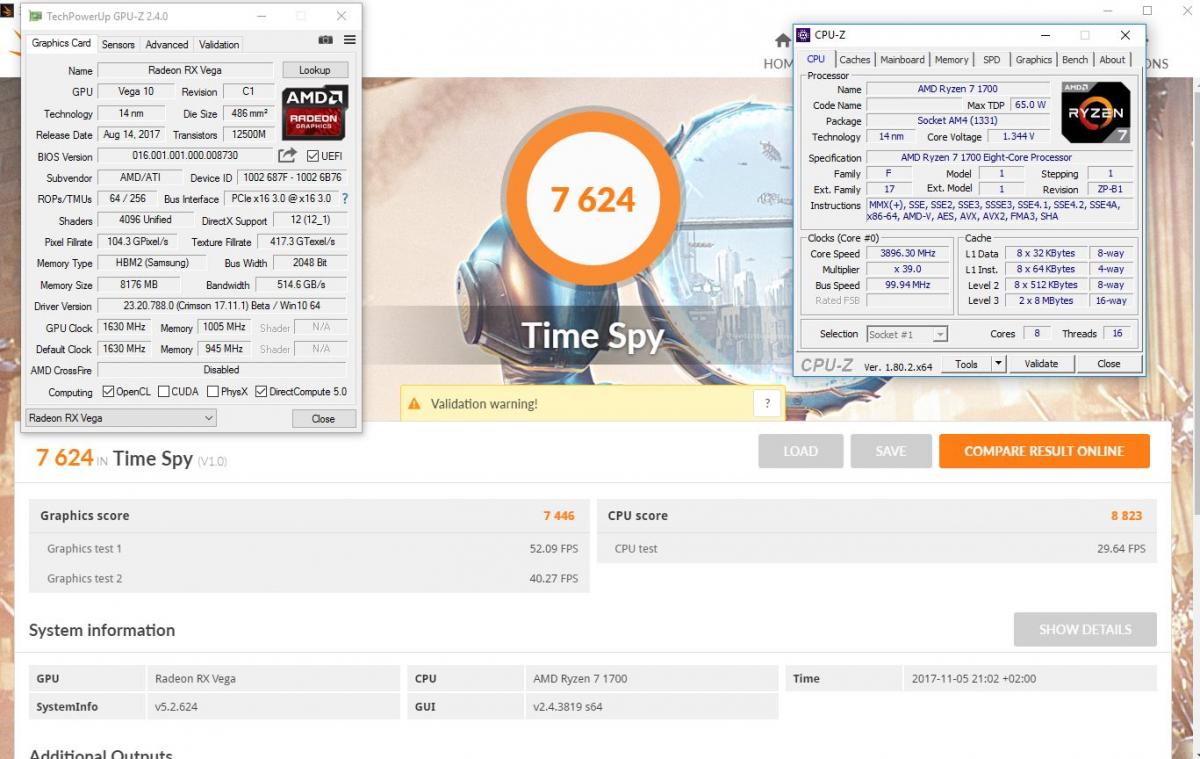Click the Graphics score 7 446 value
The height and width of the screenshot is (759, 1200).
(559, 516)
